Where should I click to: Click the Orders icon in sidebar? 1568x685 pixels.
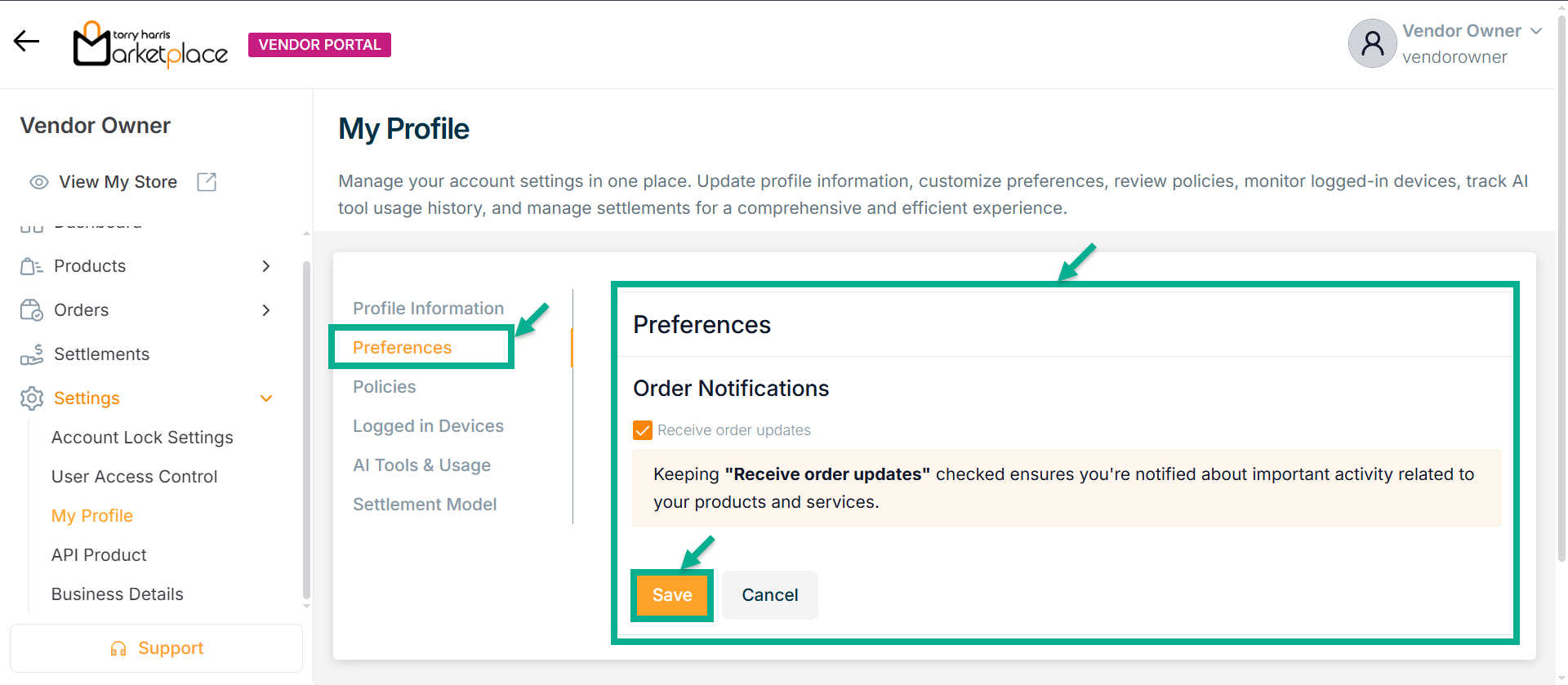31,310
